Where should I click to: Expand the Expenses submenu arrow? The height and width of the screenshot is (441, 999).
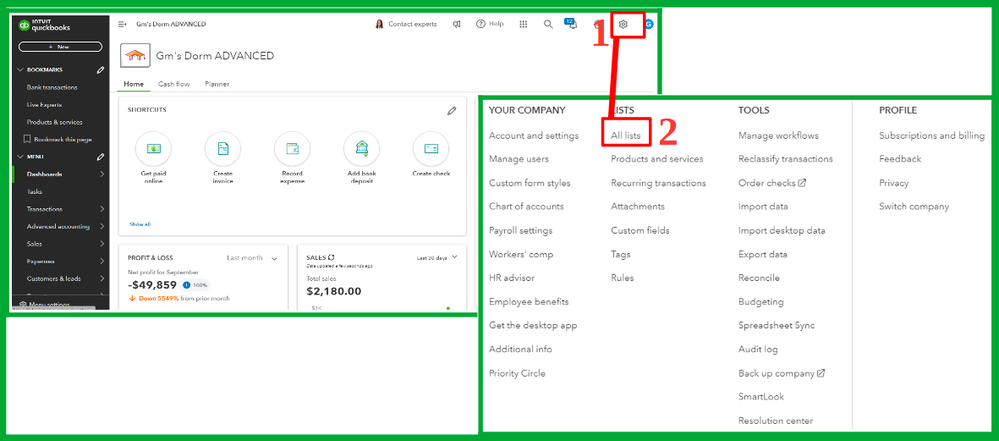[102, 261]
